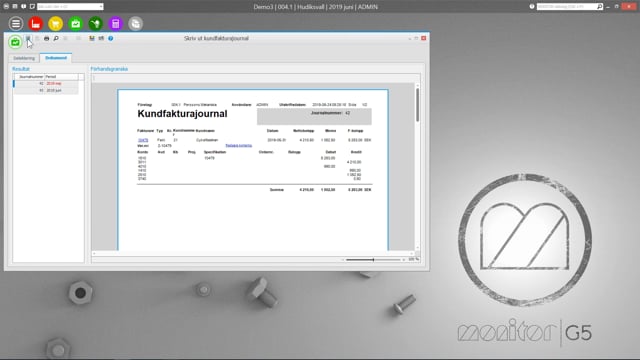Click the zoom out minus button
The width and height of the screenshot is (640, 360).
click(342, 260)
